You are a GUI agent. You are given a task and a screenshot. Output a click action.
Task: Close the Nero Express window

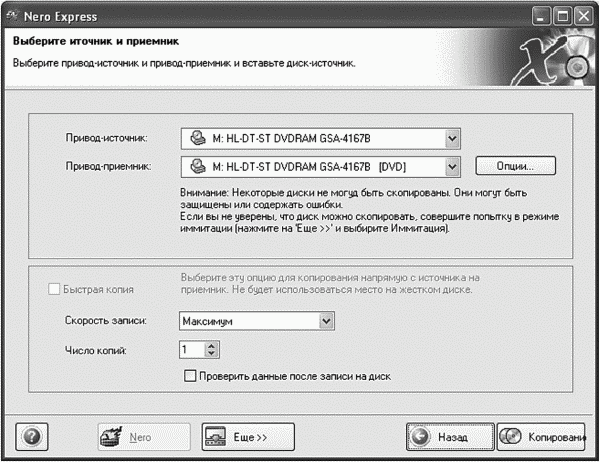[584, 16]
